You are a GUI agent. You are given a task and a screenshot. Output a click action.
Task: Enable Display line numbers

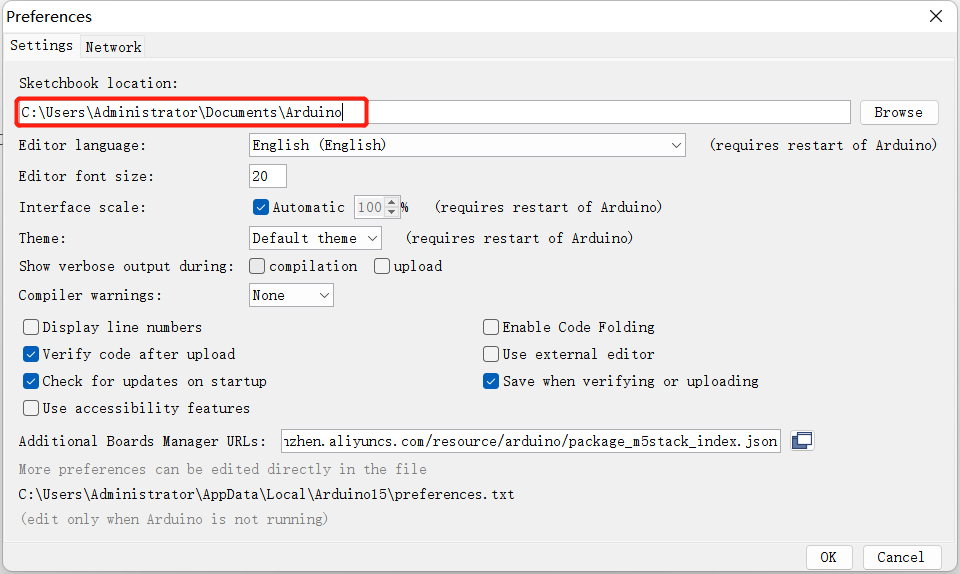coord(31,327)
